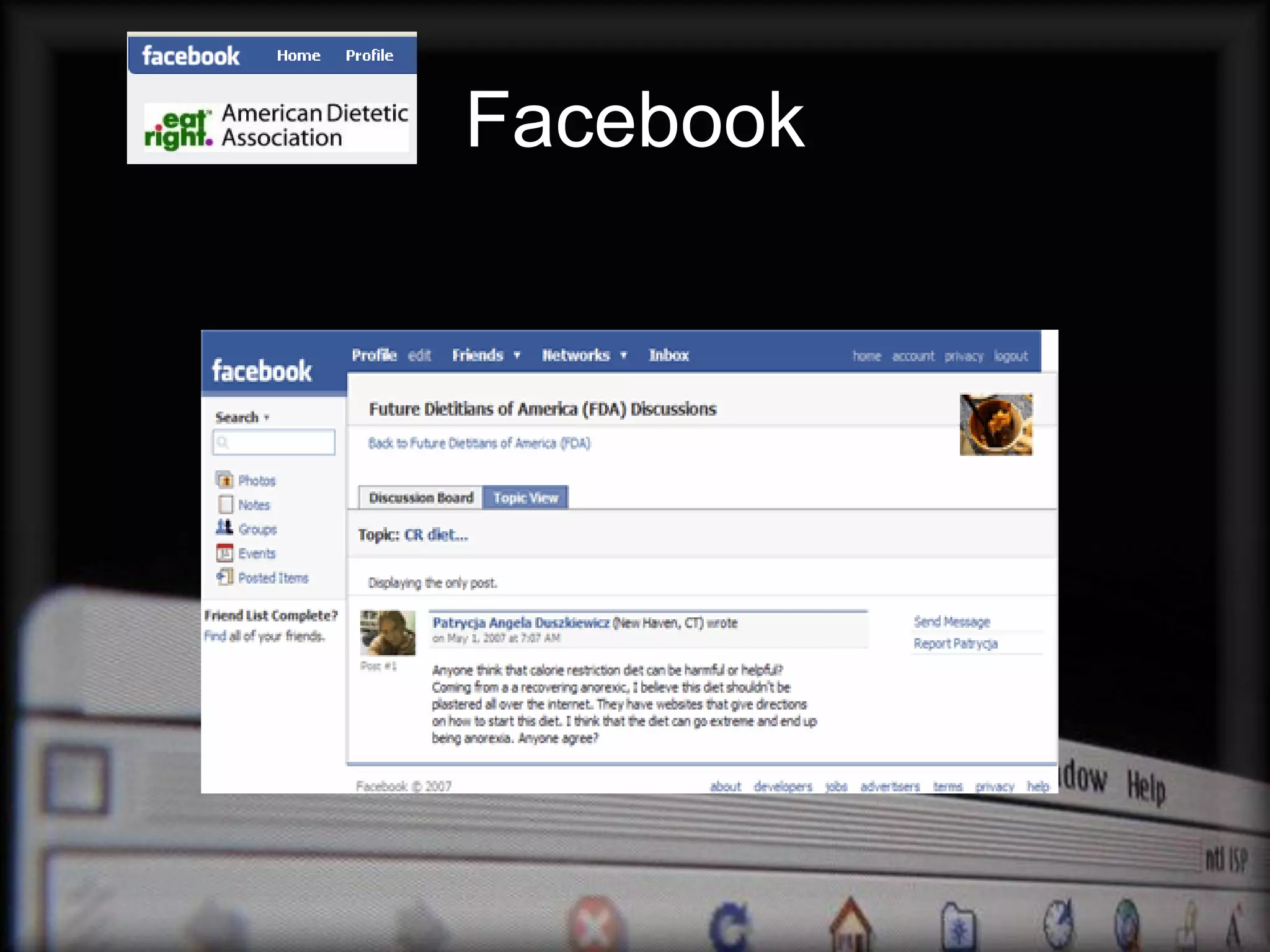Click Profile in the top-left facebook banner

[x=369, y=56]
